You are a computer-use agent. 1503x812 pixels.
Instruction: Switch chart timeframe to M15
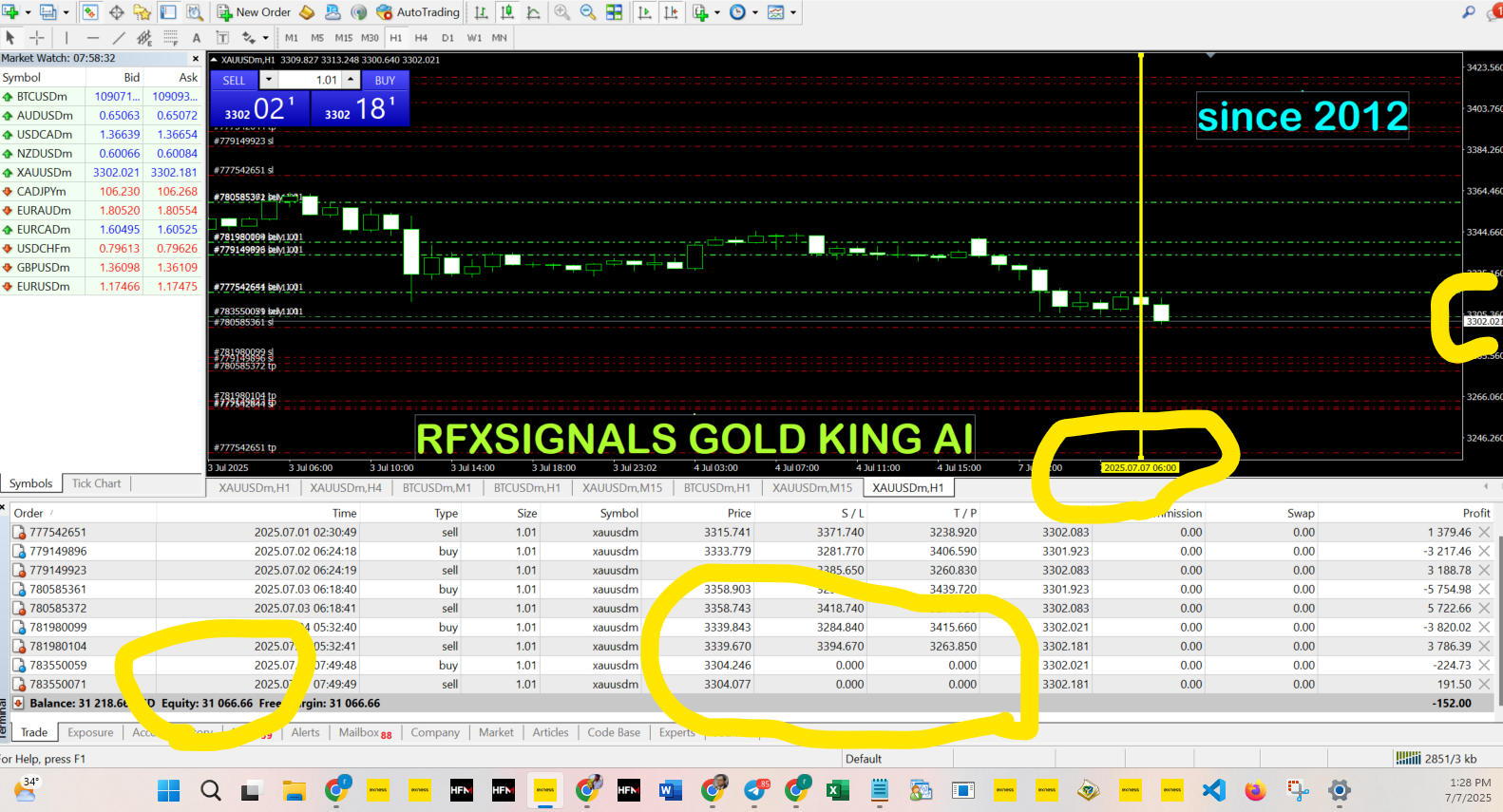tap(344, 38)
